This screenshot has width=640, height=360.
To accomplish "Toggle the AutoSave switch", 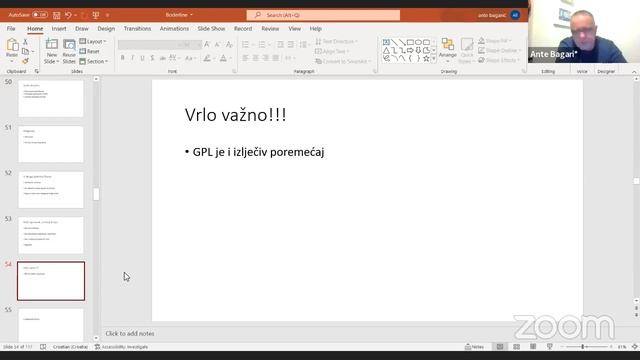I will pyautogui.click(x=40, y=15).
